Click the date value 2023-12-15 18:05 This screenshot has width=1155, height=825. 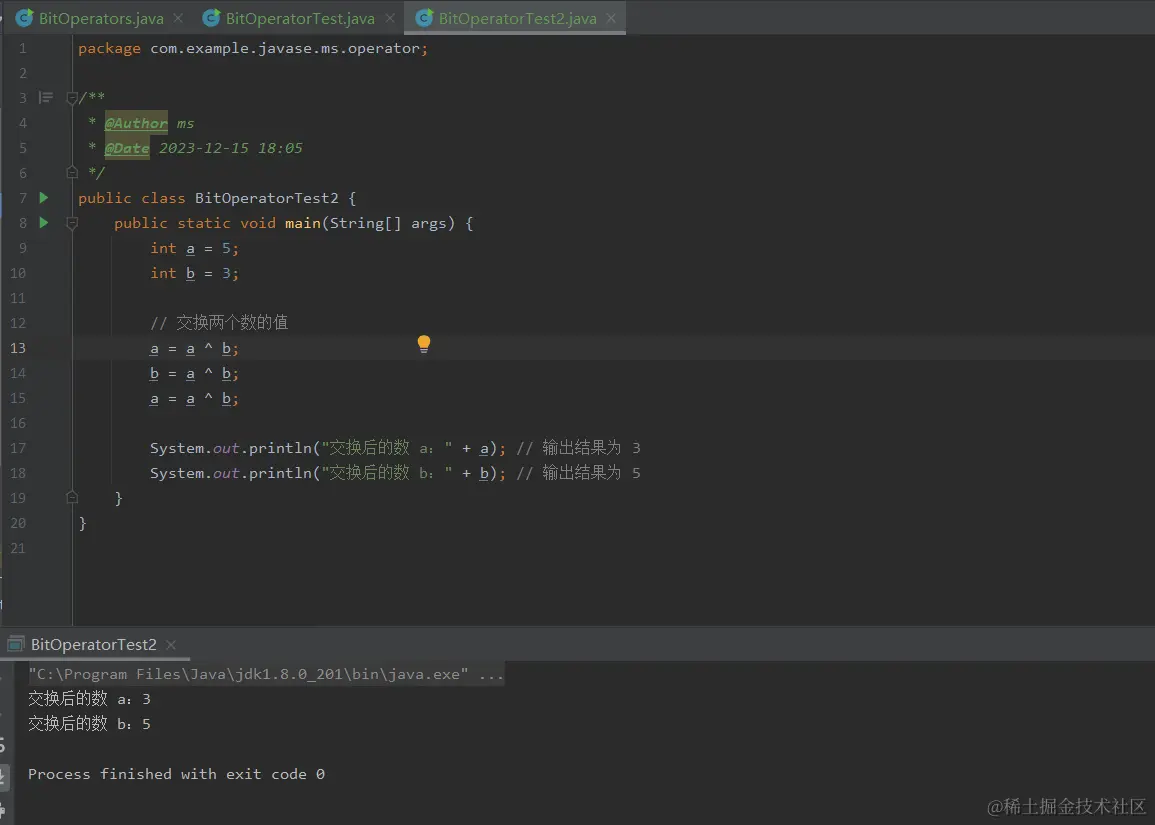pos(231,148)
